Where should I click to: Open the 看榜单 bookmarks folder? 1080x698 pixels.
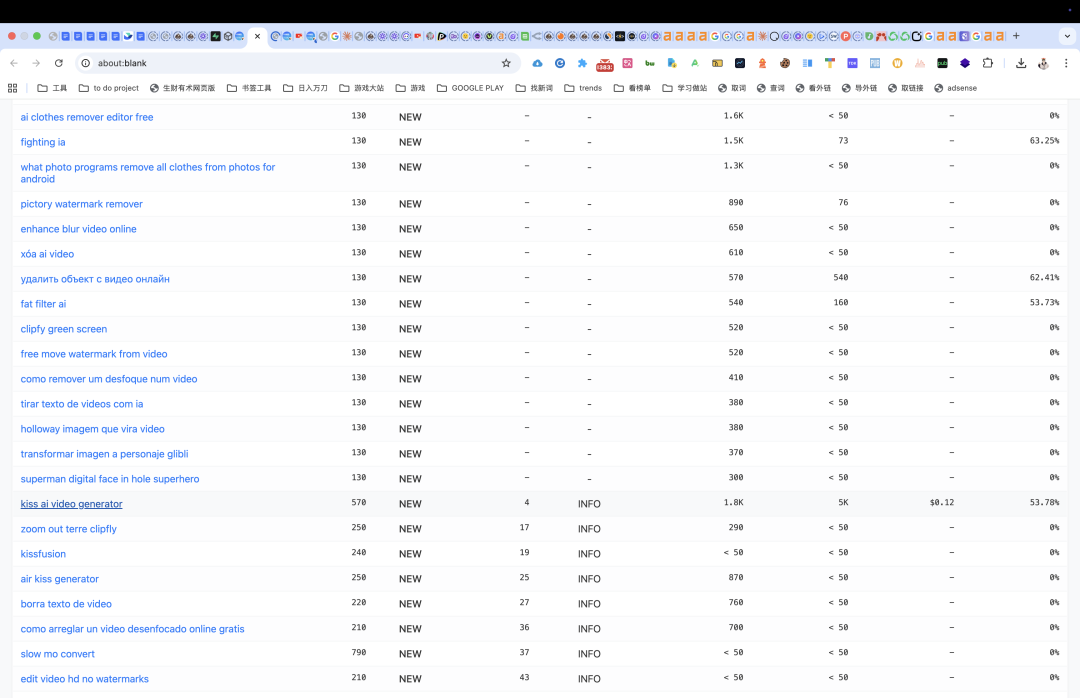click(632, 88)
